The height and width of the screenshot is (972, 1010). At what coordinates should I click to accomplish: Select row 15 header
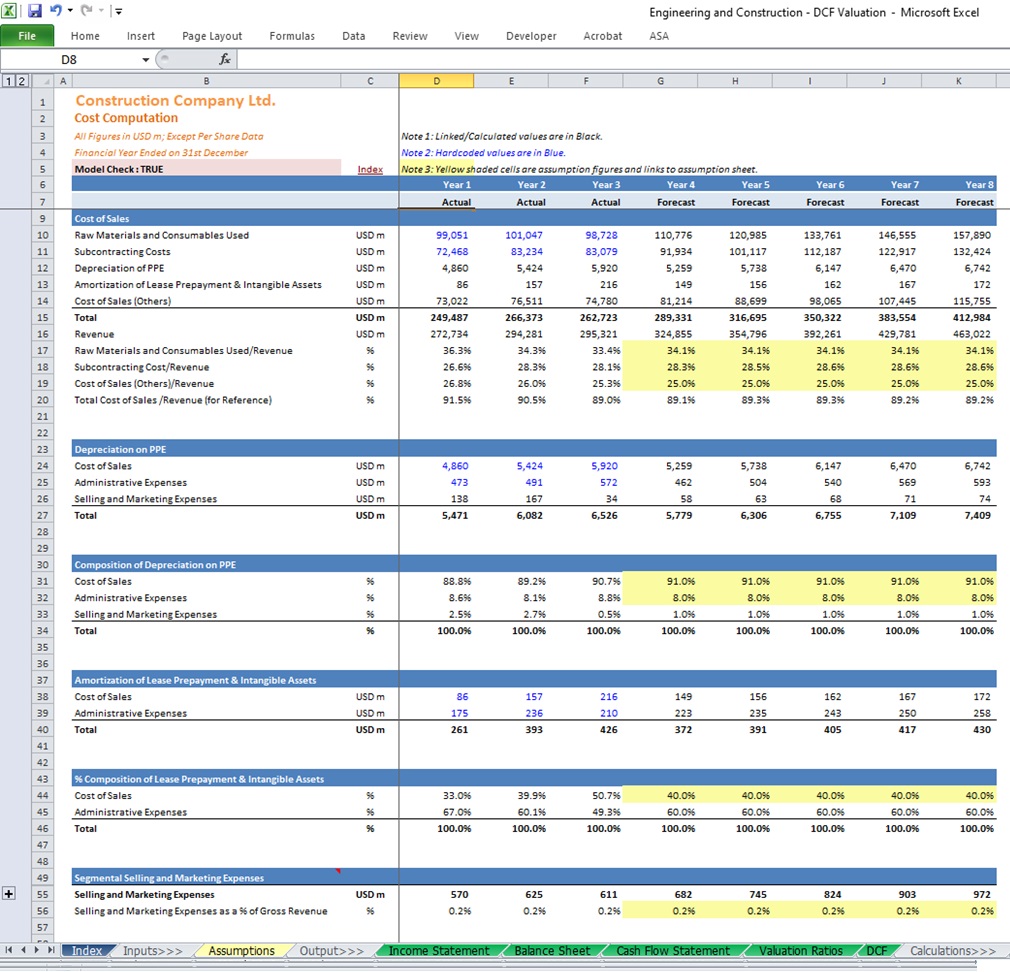[x=43, y=318]
